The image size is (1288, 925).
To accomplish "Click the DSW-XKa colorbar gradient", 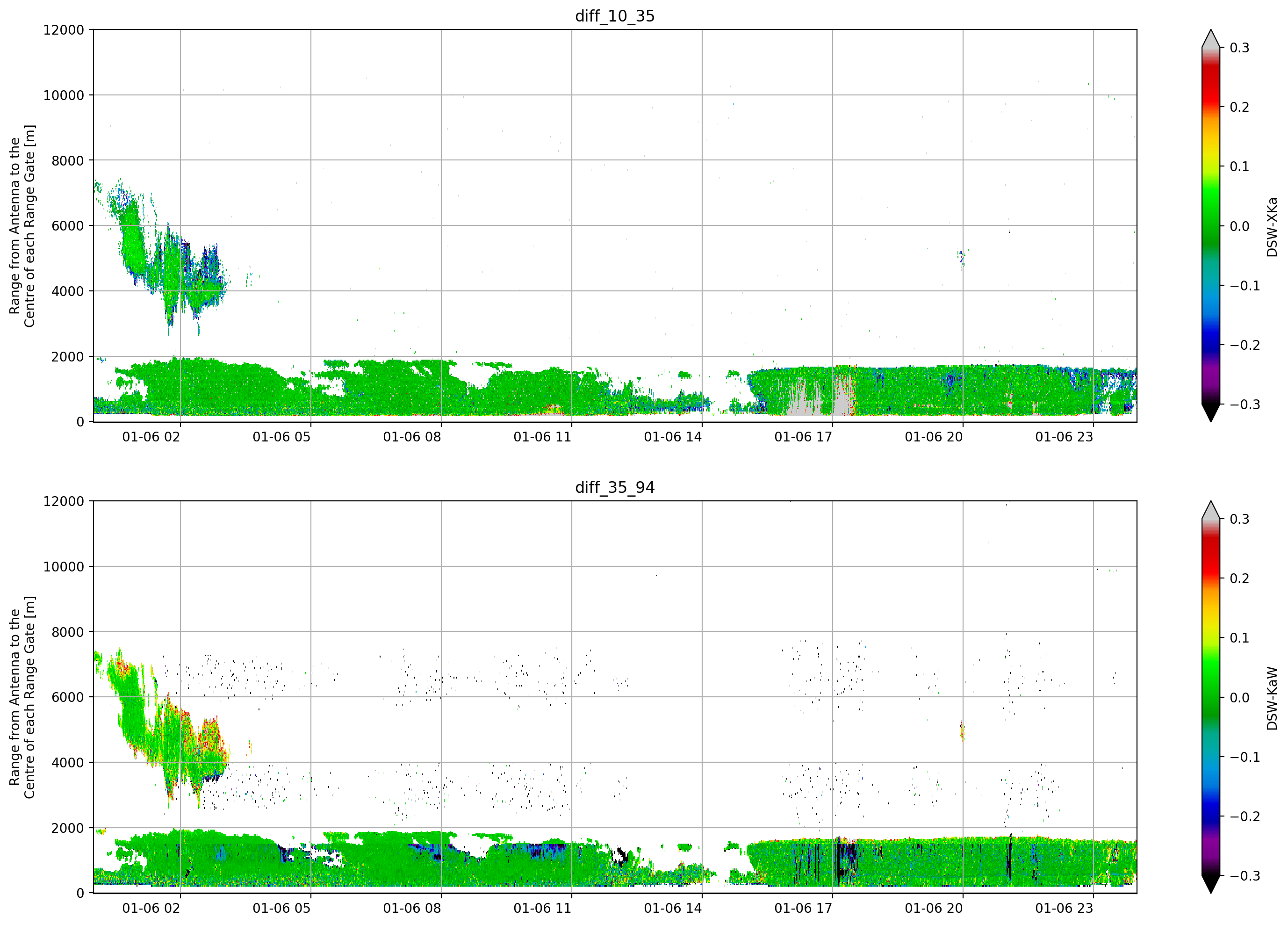I will coord(1211,225).
